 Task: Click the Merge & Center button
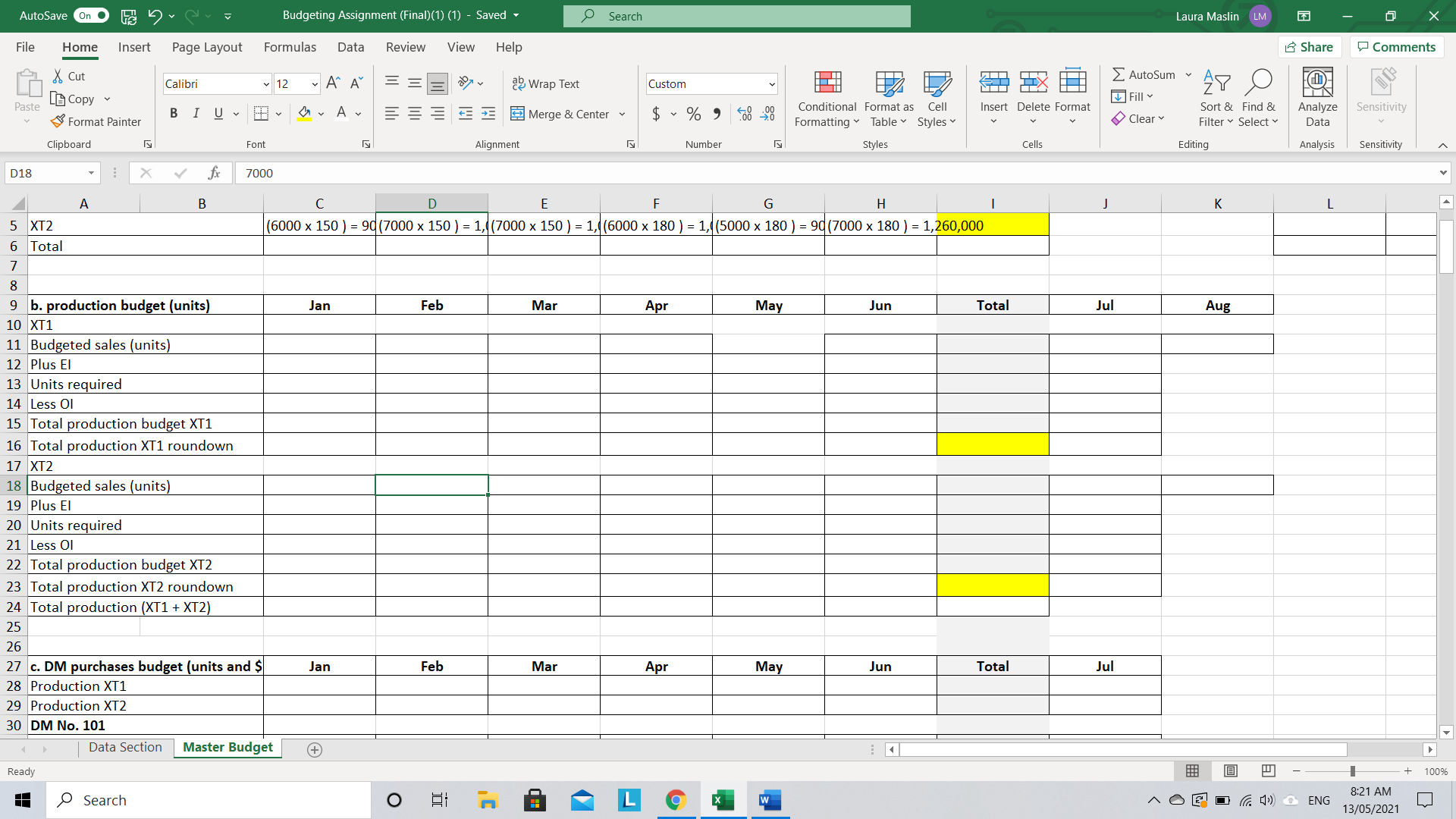pos(560,114)
